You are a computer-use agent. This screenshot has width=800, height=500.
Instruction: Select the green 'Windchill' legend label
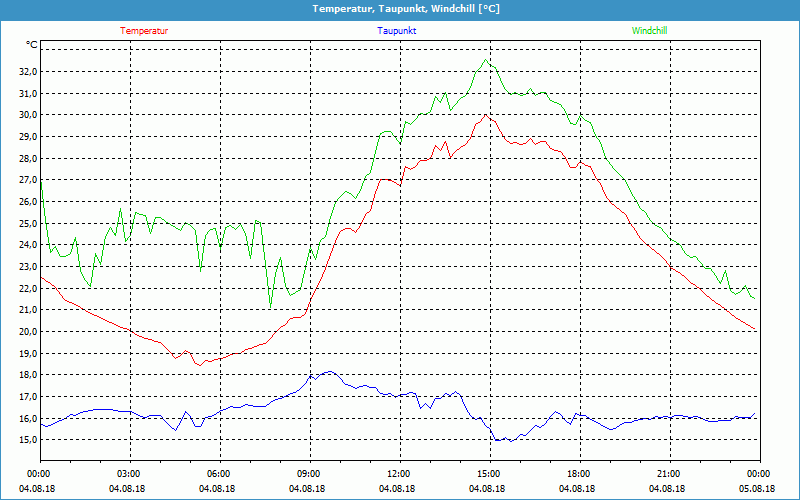click(649, 31)
